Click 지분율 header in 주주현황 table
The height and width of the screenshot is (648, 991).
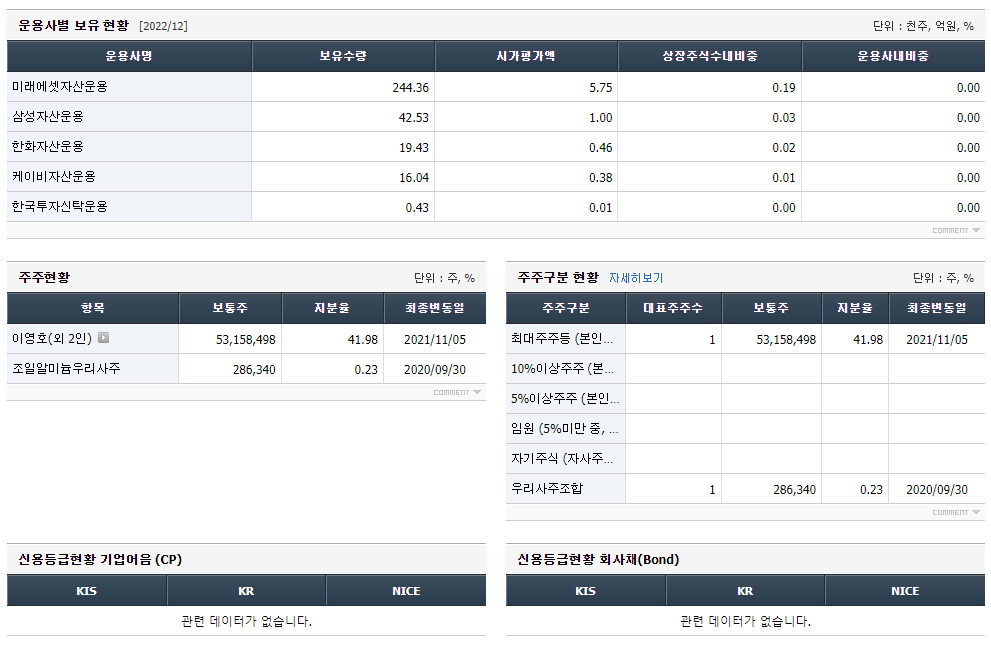point(332,308)
